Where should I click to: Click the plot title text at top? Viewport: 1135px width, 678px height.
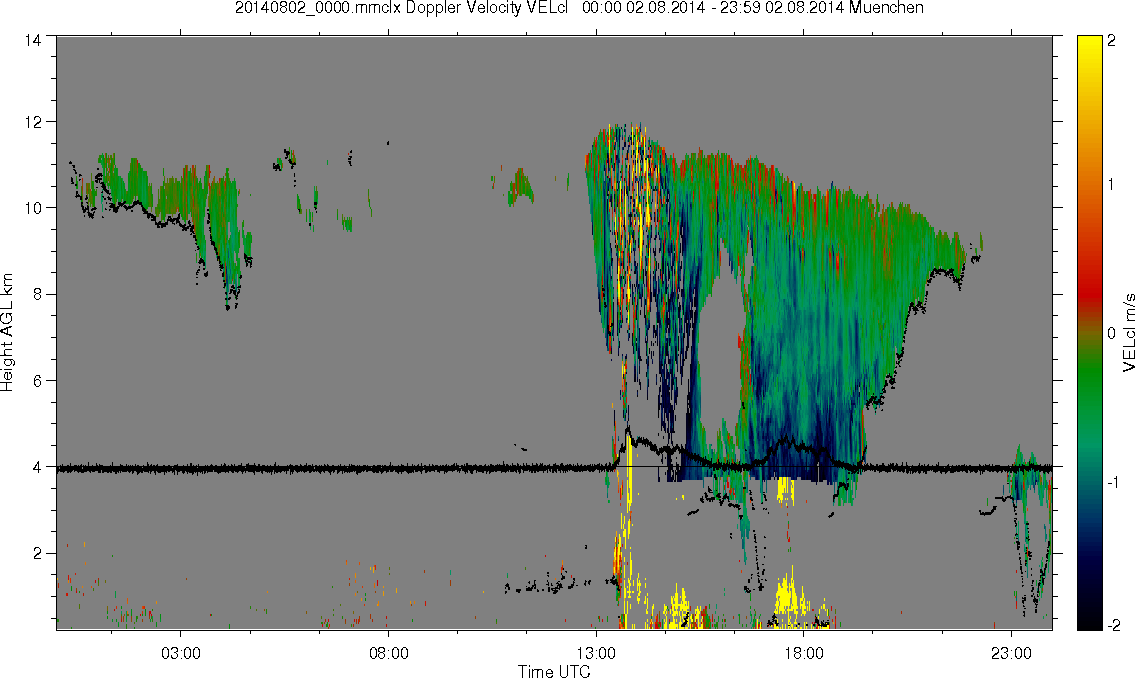coord(579,8)
